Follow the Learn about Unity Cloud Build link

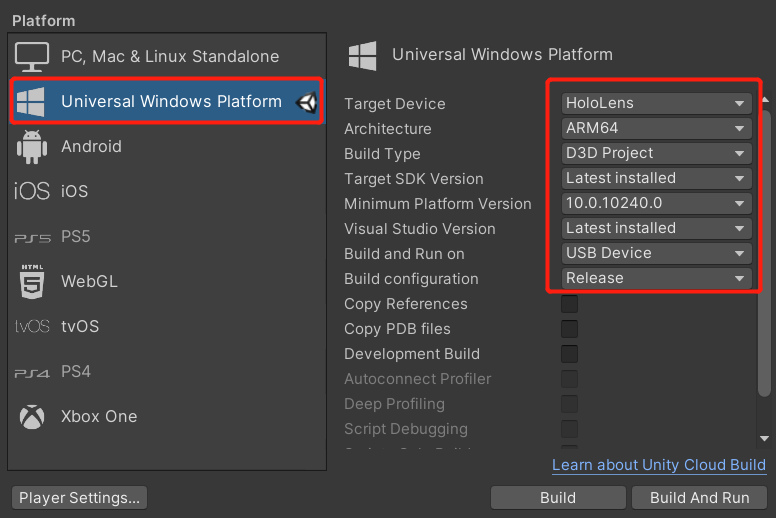point(658,465)
